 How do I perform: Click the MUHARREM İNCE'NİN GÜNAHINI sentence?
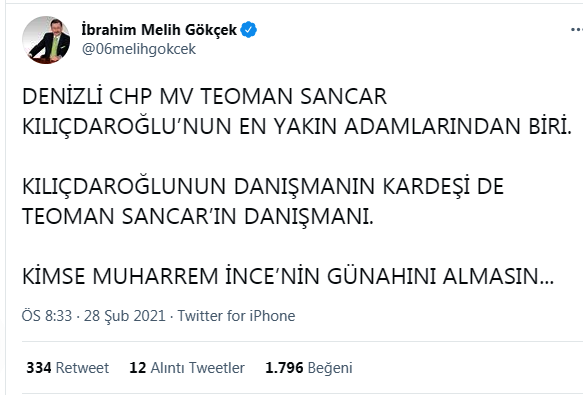click(288, 276)
